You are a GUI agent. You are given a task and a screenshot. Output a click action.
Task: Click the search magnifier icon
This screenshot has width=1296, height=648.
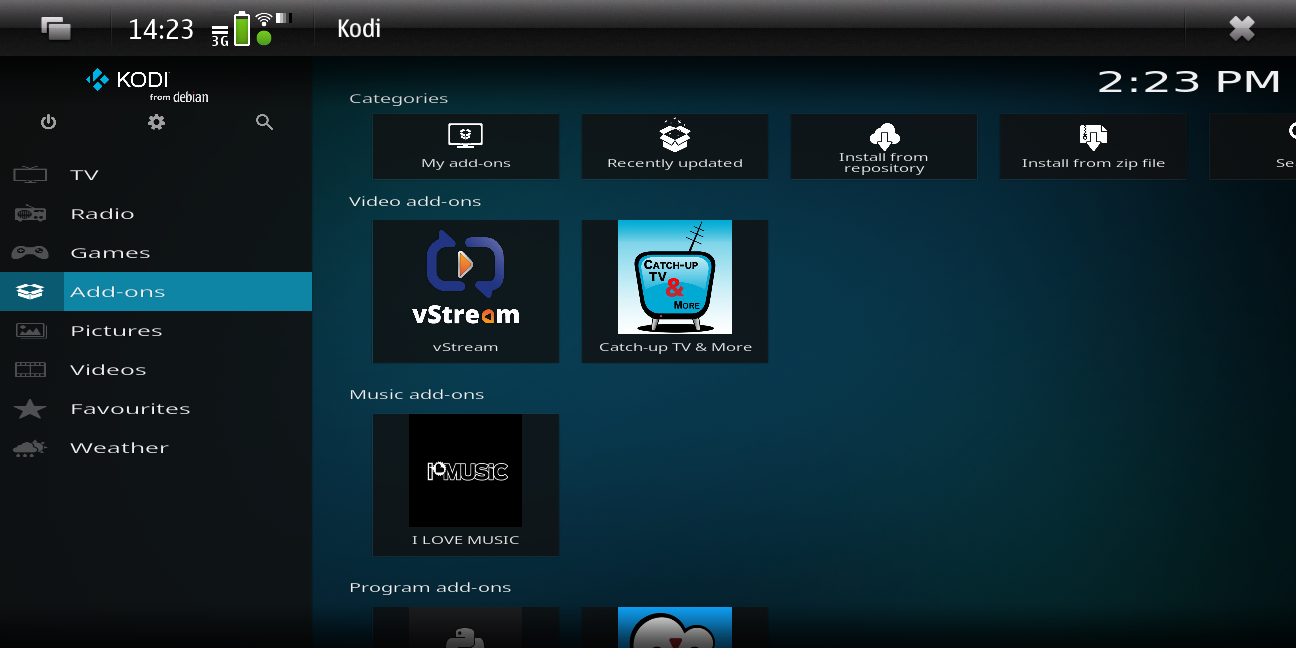(x=264, y=122)
